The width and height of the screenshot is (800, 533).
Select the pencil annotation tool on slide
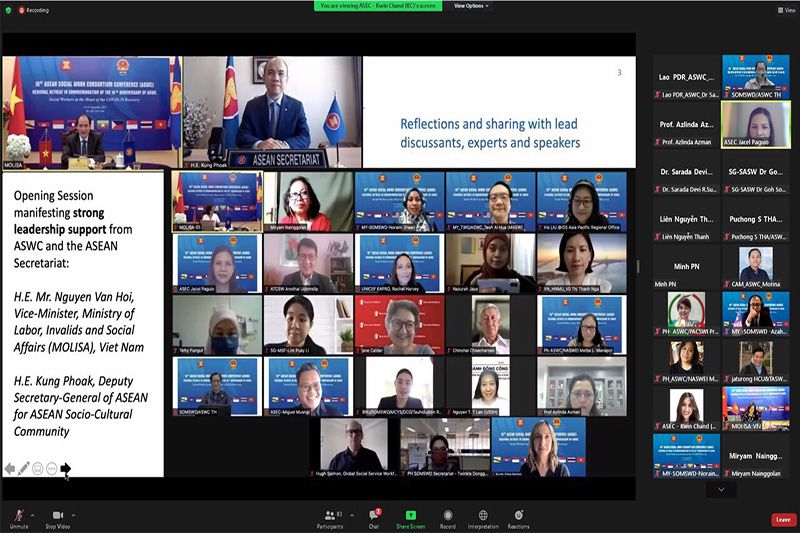tap(24, 468)
